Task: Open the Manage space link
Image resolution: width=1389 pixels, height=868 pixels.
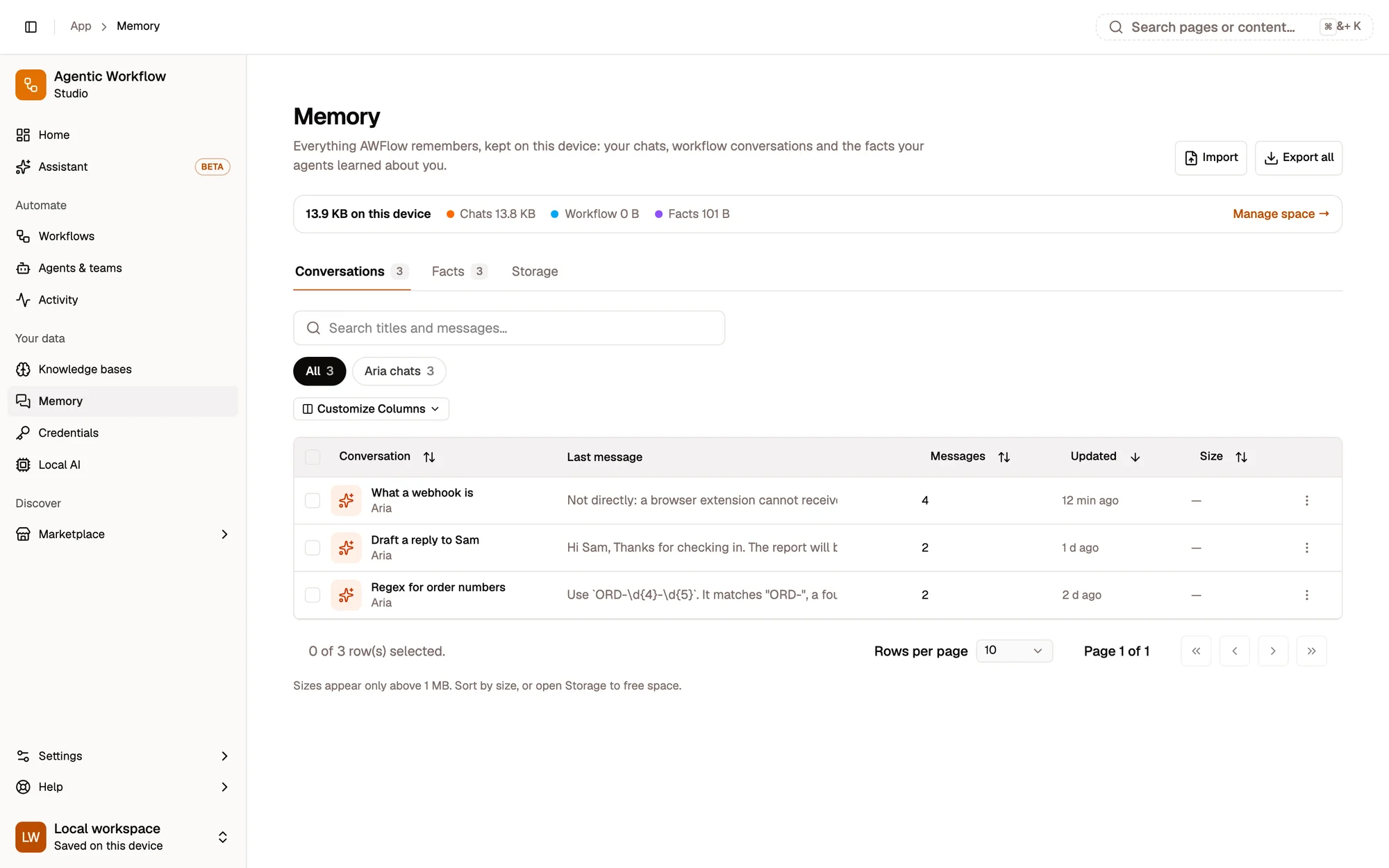Action: pos(1281,214)
